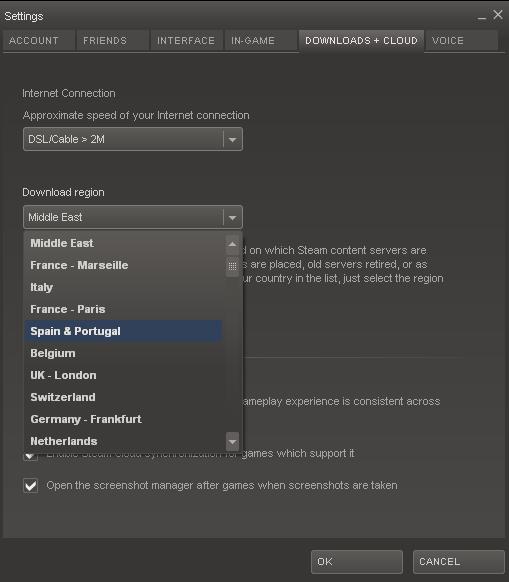Select France - Paris region
Viewport: 509px width, 582px height.
tap(123, 309)
